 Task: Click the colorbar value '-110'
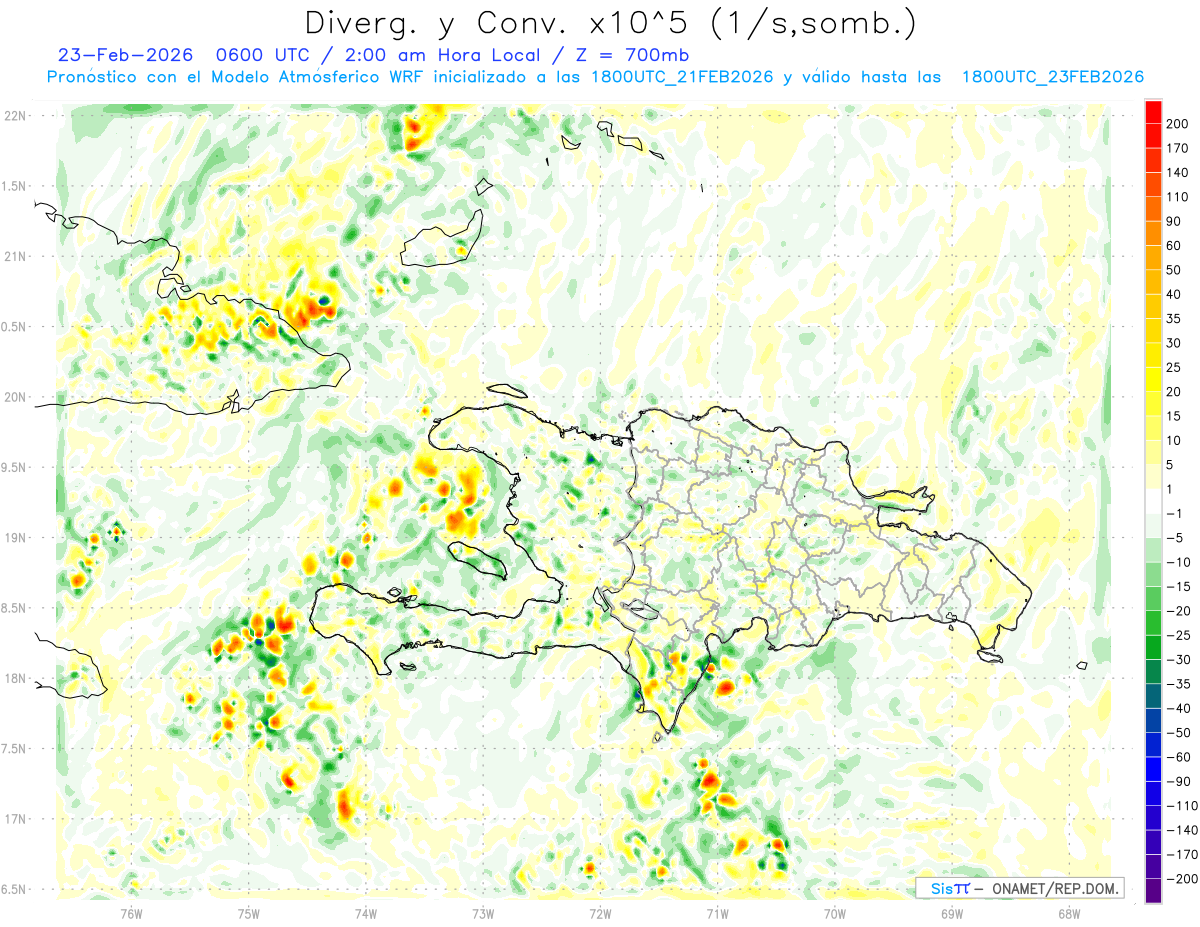point(1184,805)
